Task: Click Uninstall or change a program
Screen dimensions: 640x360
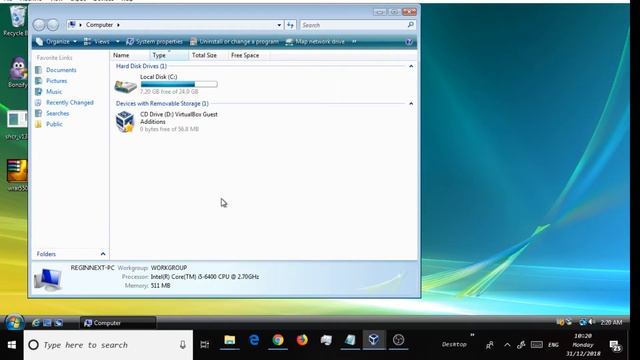Action: [234, 42]
